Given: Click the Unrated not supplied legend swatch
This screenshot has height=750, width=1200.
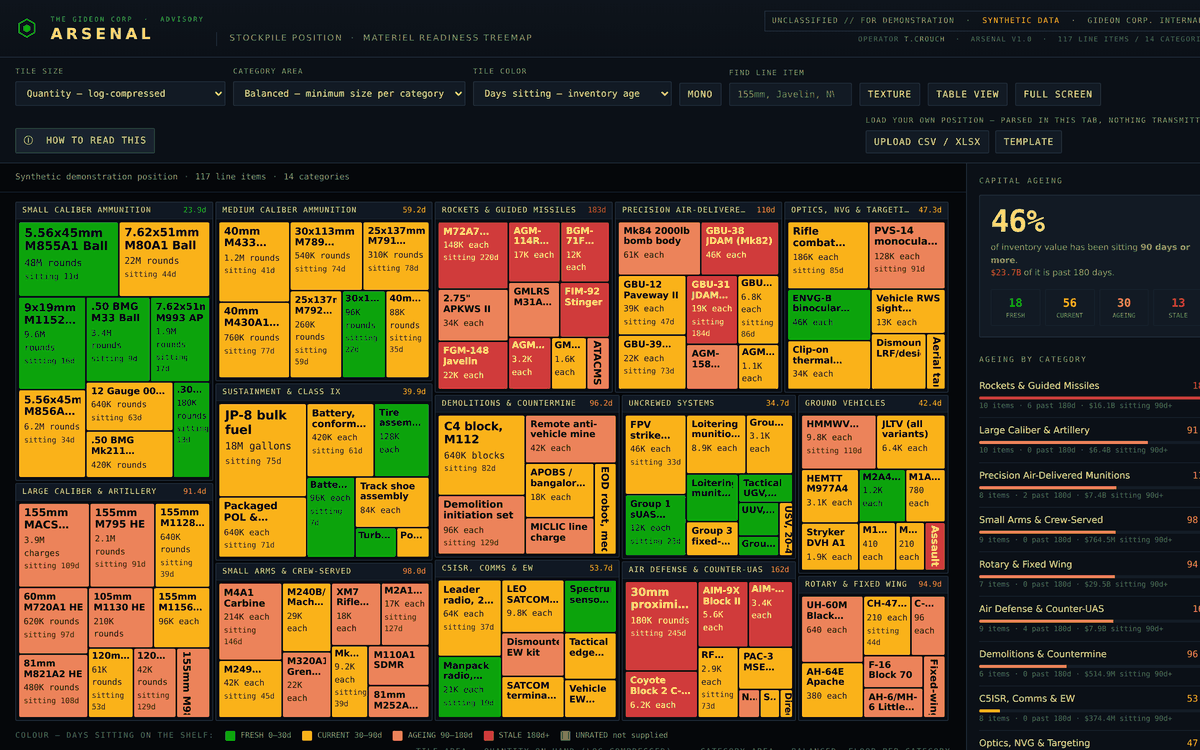Looking at the screenshot, I should pyautogui.click(x=565, y=735).
